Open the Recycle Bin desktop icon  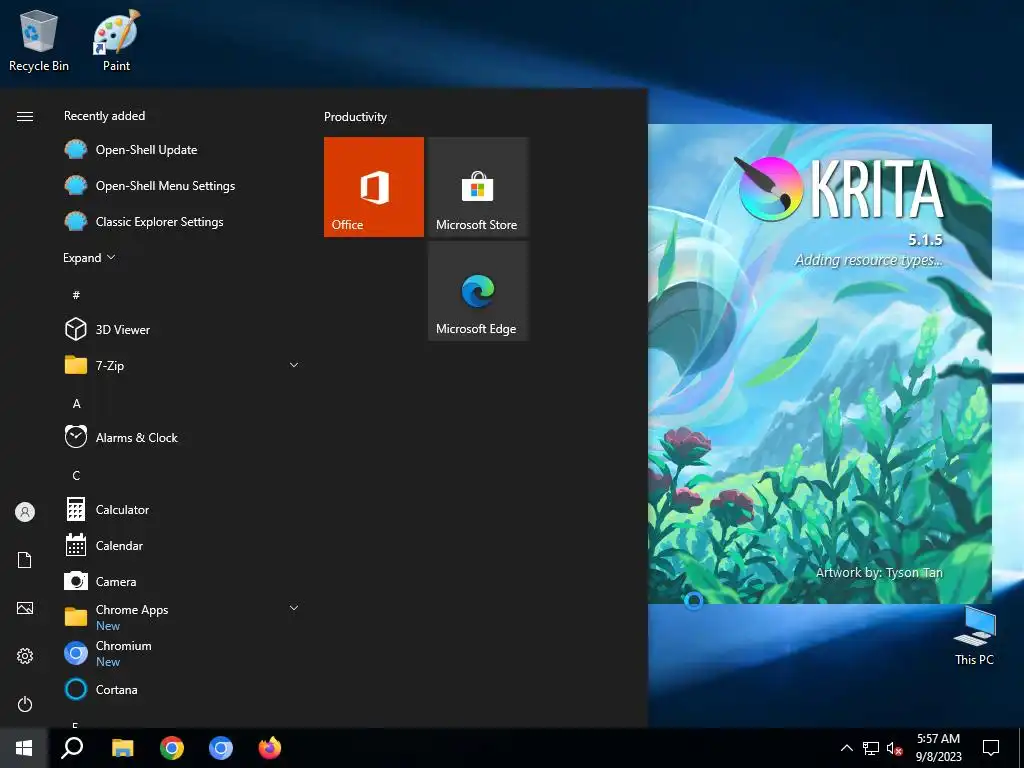coord(39,41)
